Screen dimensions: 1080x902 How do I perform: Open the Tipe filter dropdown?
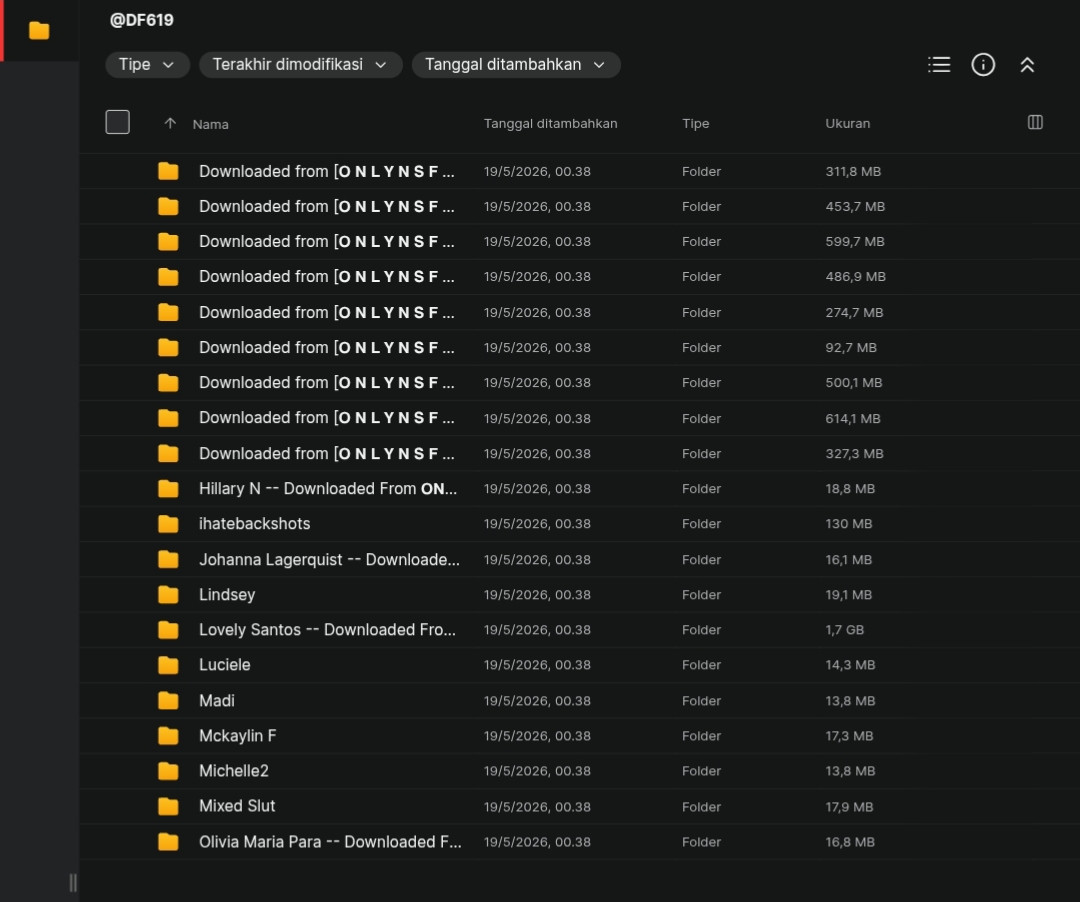tap(147, 65)
